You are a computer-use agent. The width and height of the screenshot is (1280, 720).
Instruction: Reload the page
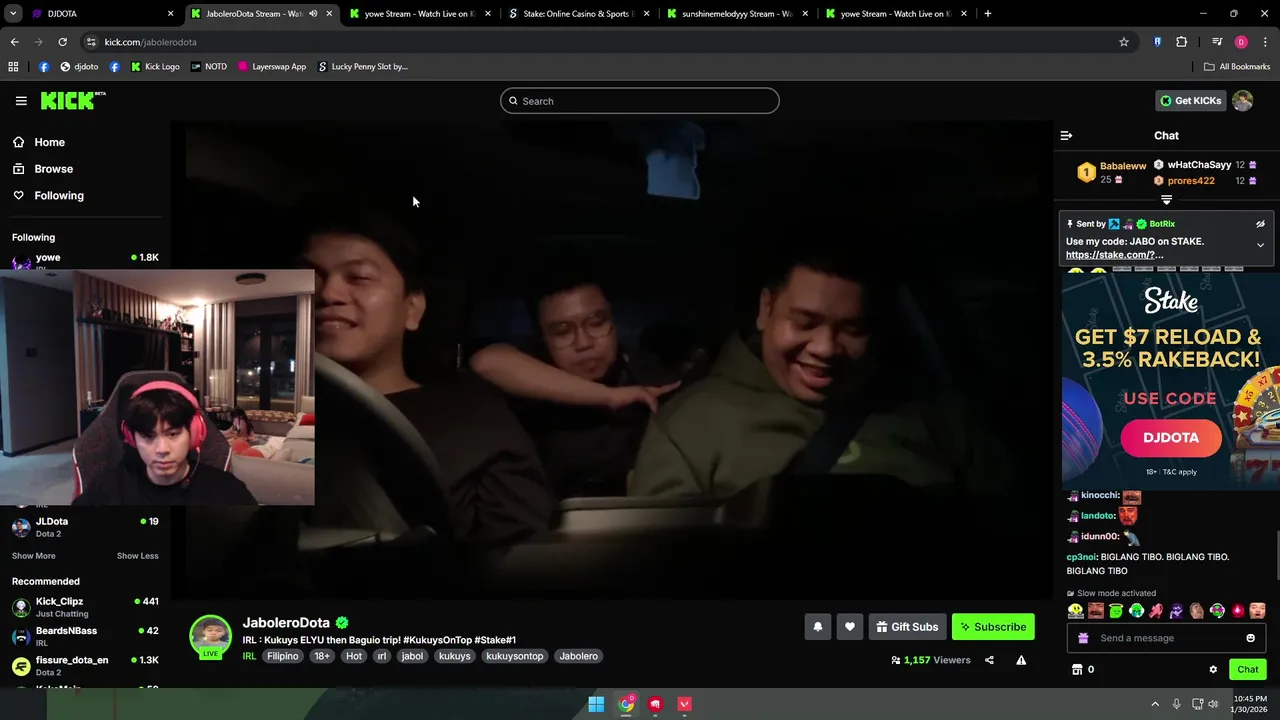(62, 42)
